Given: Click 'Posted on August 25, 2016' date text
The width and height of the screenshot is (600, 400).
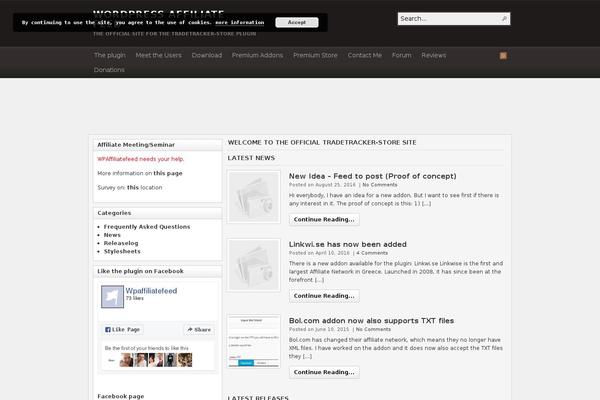Looking at the screenshot, I should (x=322, y=185).
